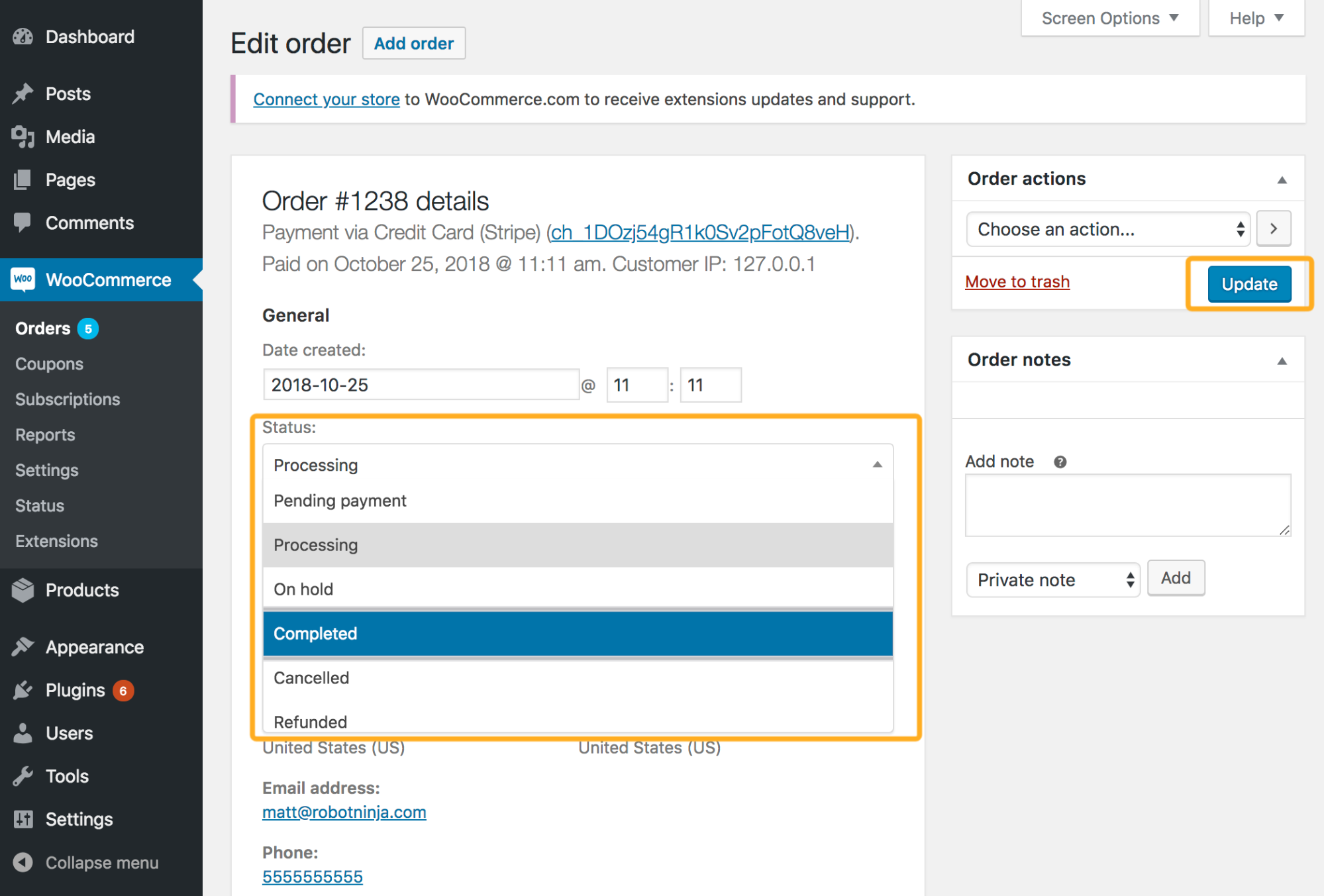Select Completed from the status dropdown

[x=580, y=634]
